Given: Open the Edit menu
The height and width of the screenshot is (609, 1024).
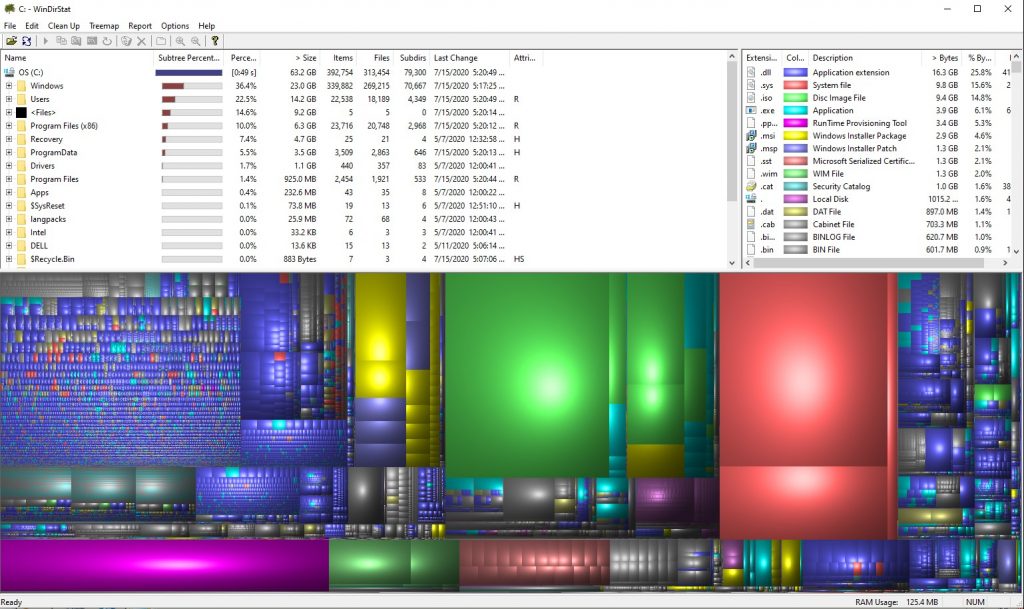Looking at the screenshot, I should (32, 26).
